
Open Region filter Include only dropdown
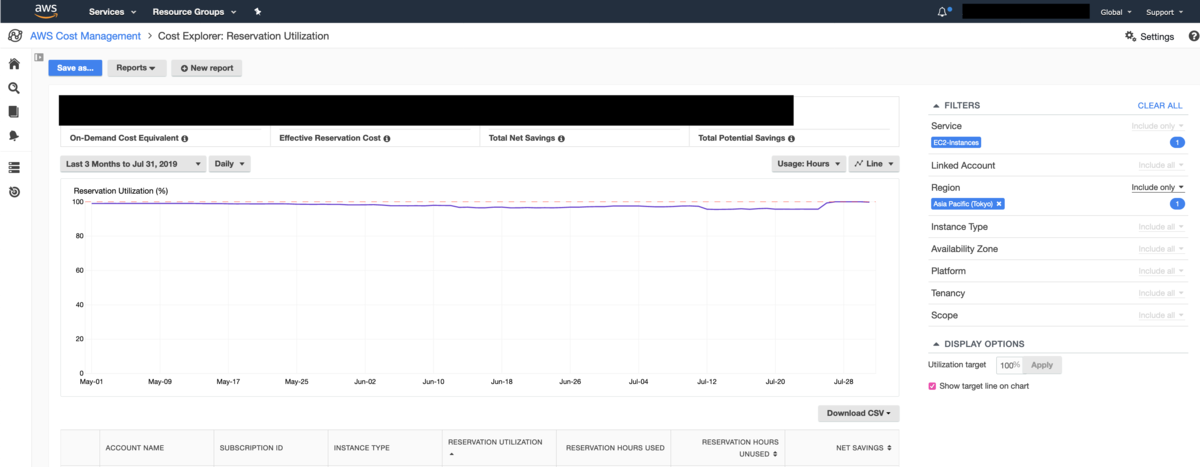(x=1157, y=187)
